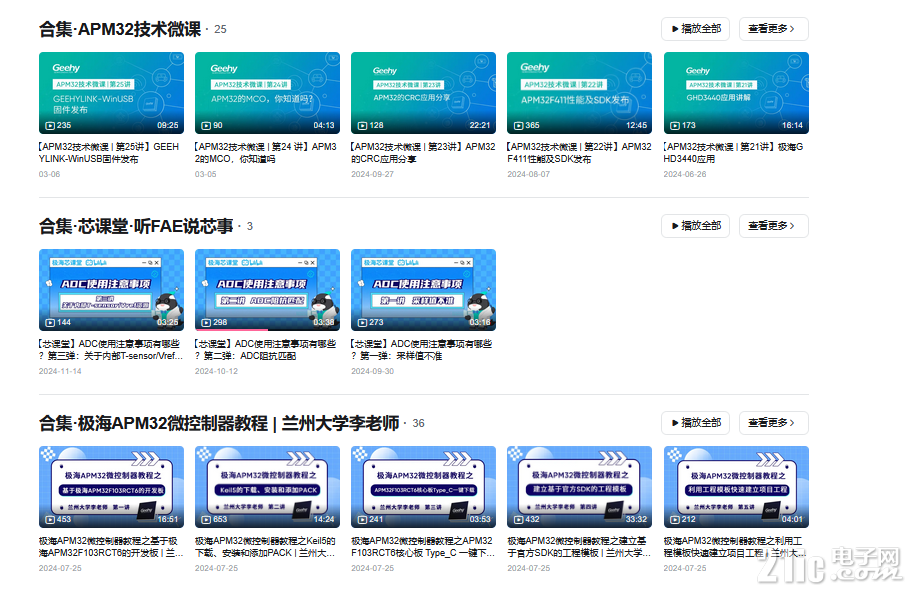This screenshot has height=590, width=911.
Task: Click play-count icon showing 653 on Keil5 tutorial
Action: pos(206,520)
